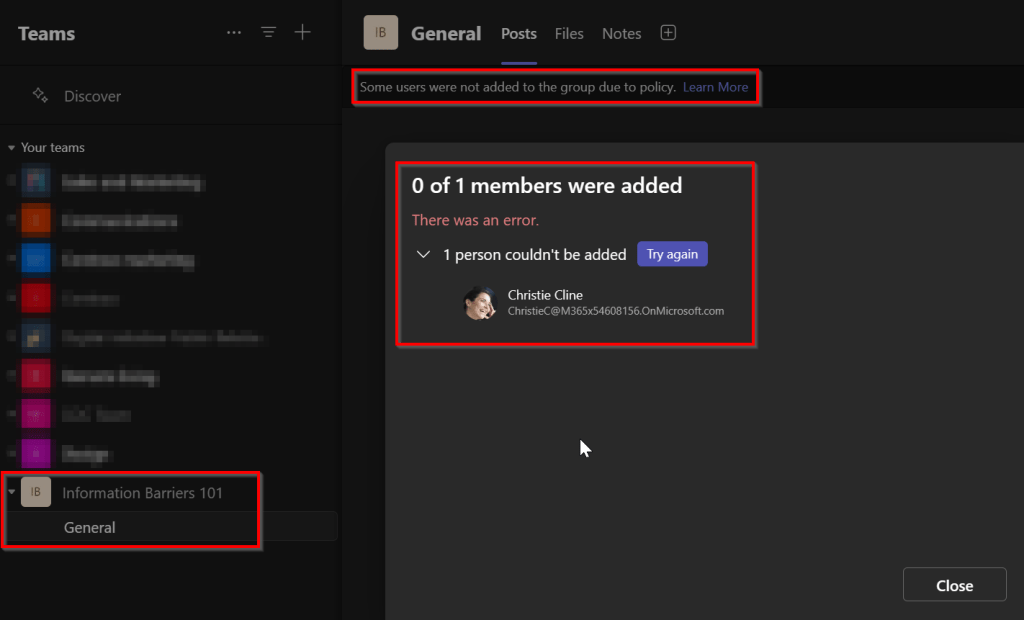
Task: Open the Notes tab
Action: (621, 33)
